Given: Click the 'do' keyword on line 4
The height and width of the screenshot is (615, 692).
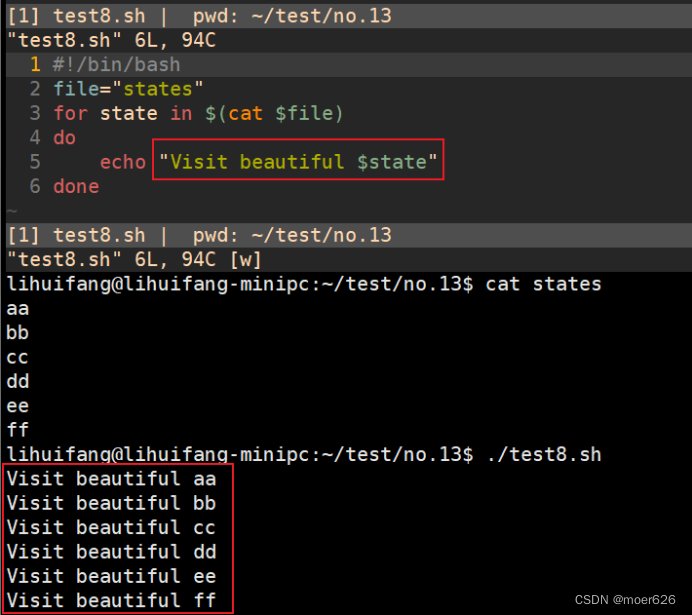Looking at the screenshot, I should coord(64,138).
